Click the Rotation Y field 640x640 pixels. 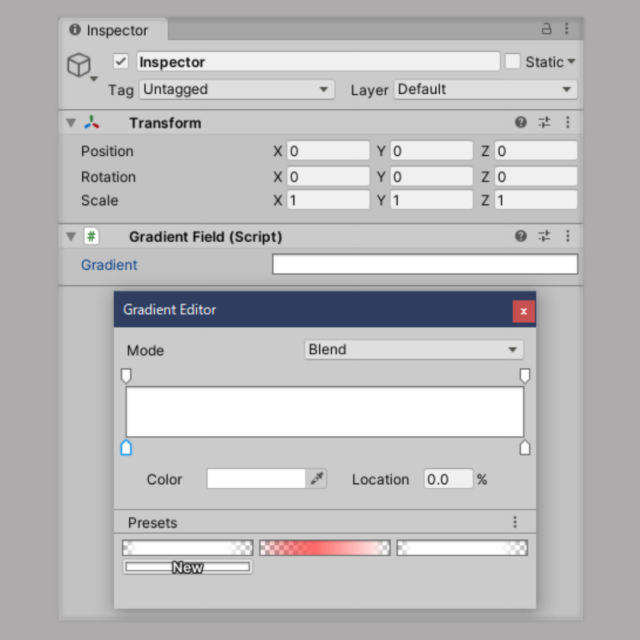coord(431,177)
